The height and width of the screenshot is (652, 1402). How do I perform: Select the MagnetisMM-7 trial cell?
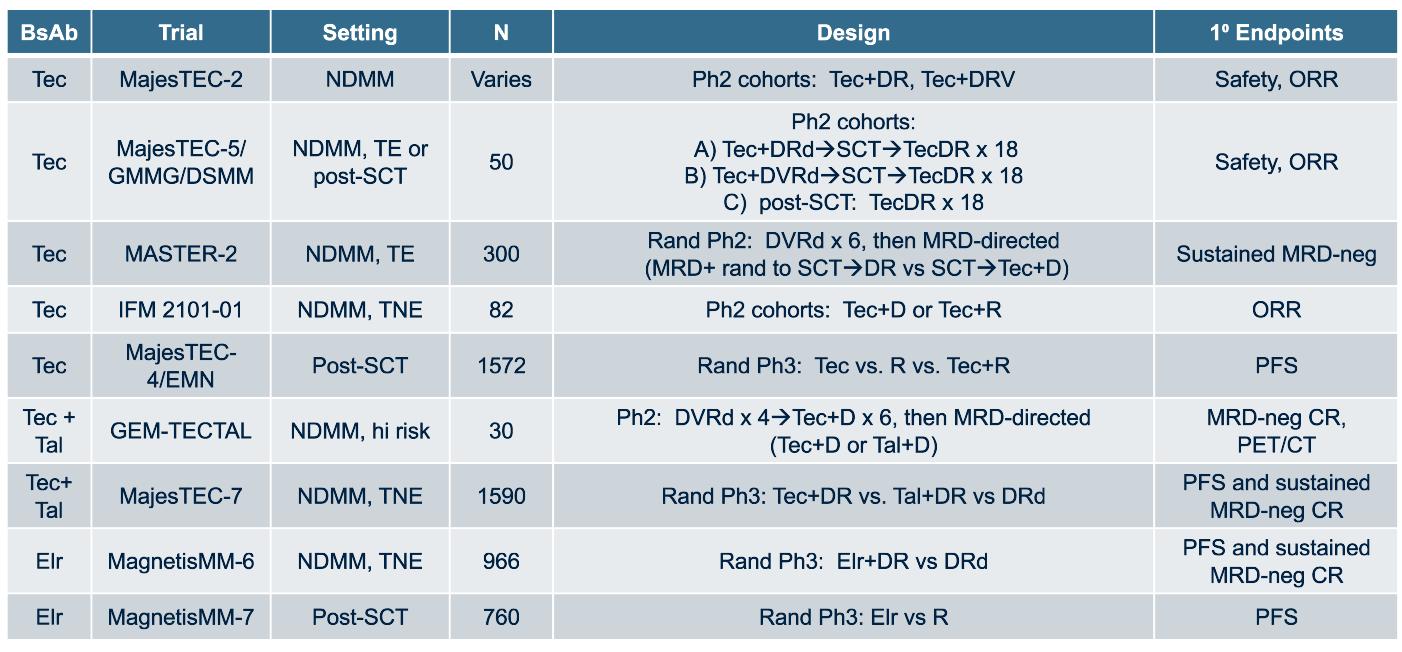[x=180, y=617]
